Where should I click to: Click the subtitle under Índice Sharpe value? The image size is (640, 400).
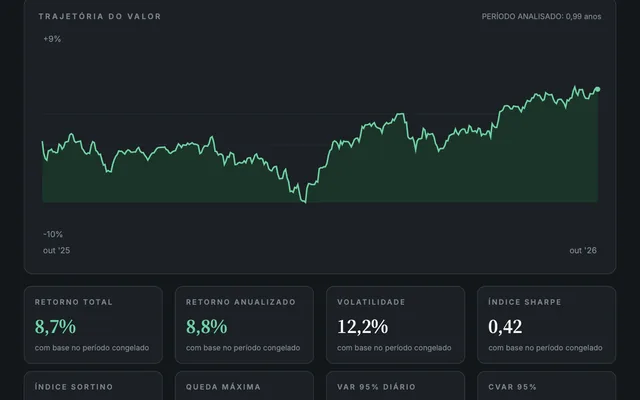[545, 348]
